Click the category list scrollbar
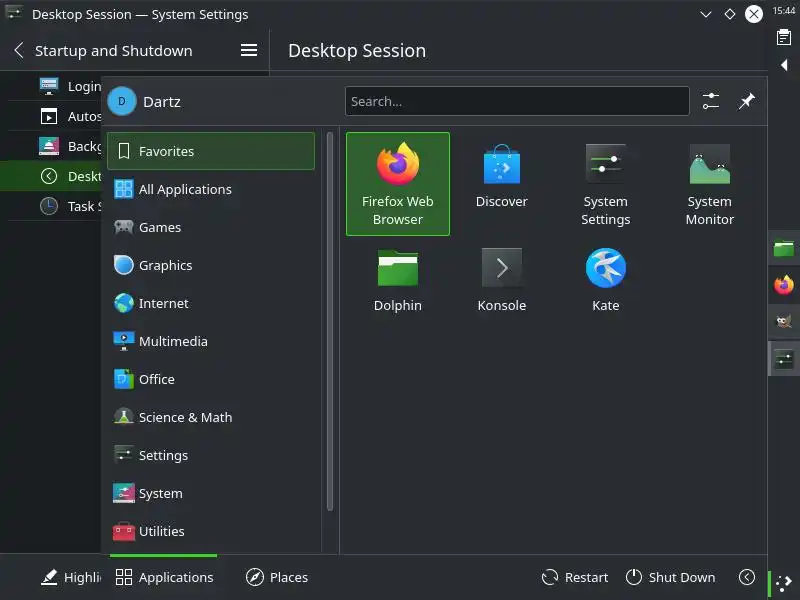The width and height of the screenshot is (800, 600). pos(330,321)
